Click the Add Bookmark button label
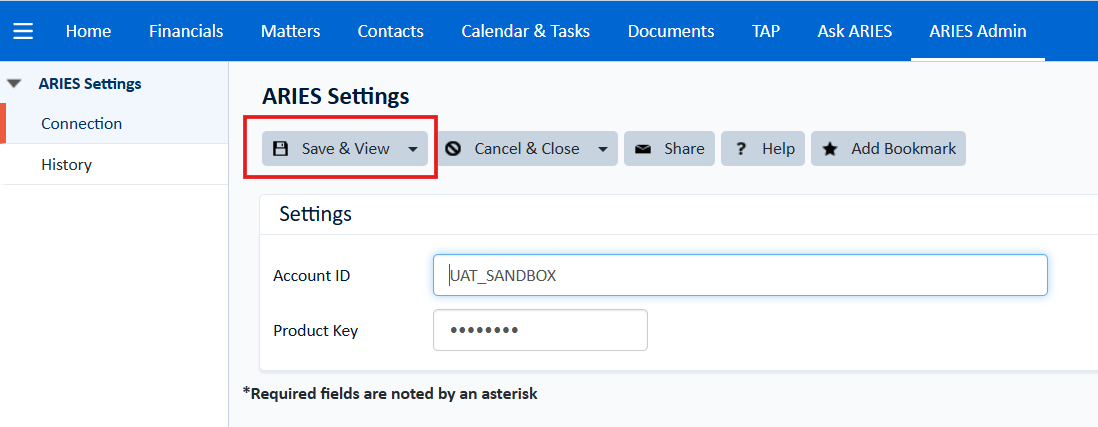The width and height of the screenshot is (1098, 427). (x=903, y=149)
